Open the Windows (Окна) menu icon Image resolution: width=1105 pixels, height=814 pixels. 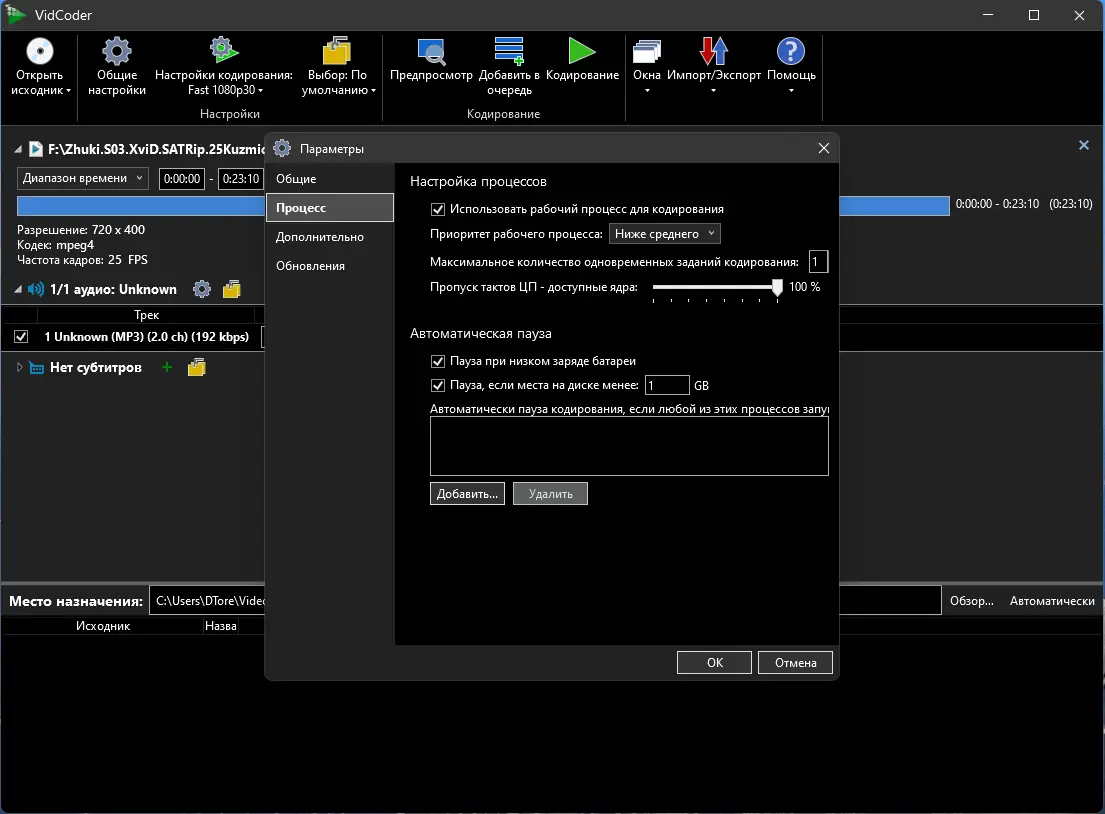pyautogui.click(x=647, y=51)
